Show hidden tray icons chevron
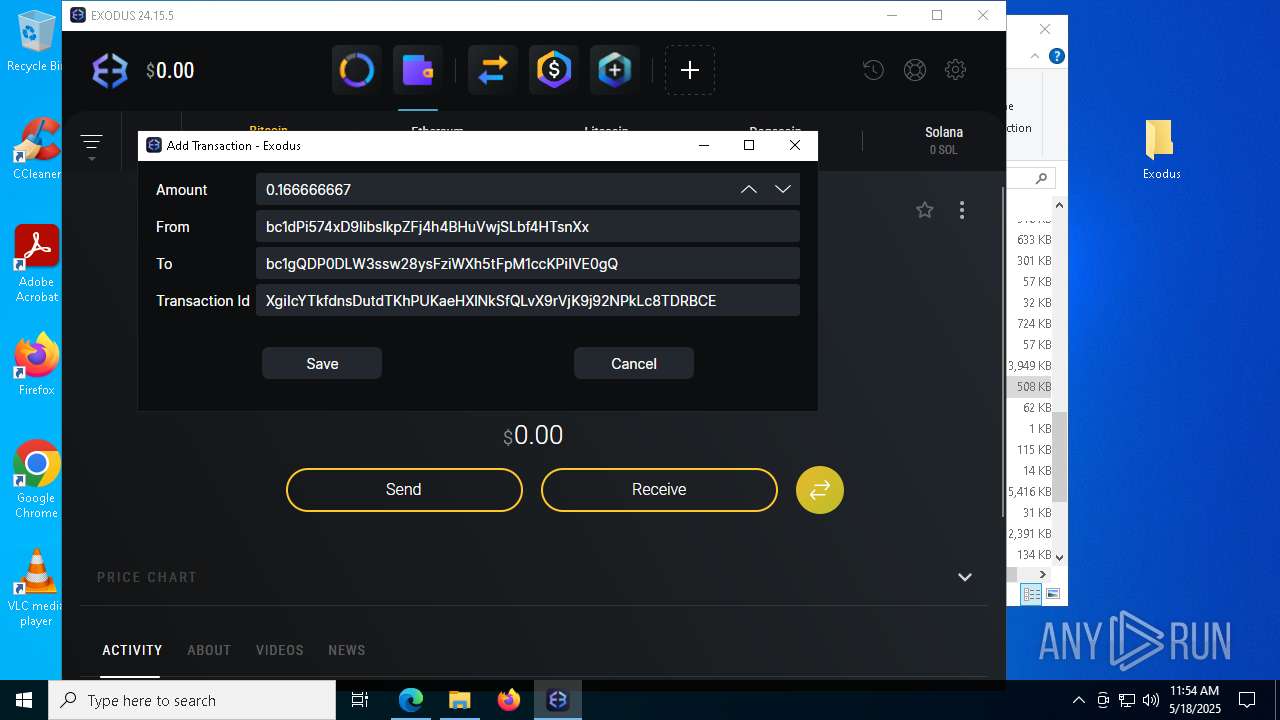Viewport: 1280px width, 720px height. click(x=1078, y=700)
